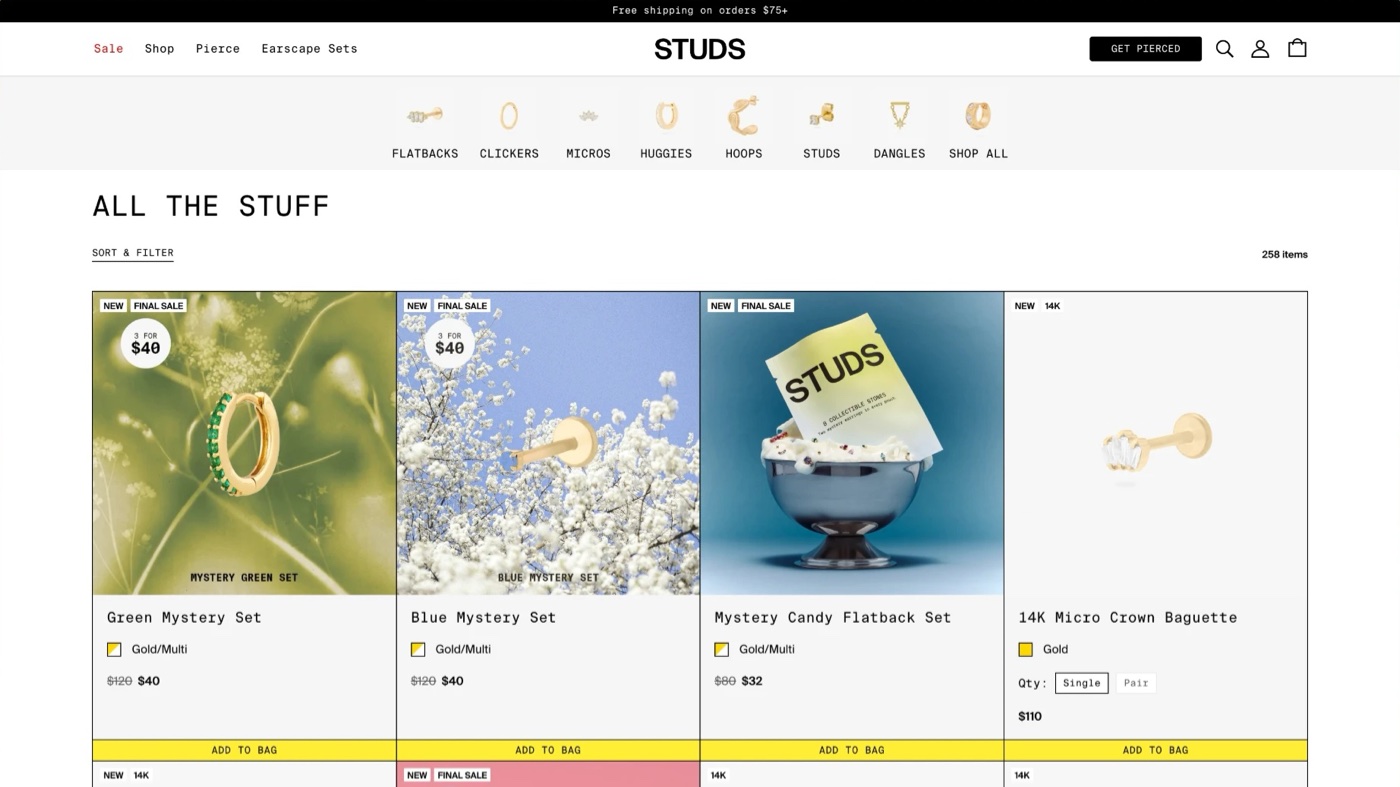Open the Green Mystery Set title link
This screenshot has width=1400, height=787.
184,618
